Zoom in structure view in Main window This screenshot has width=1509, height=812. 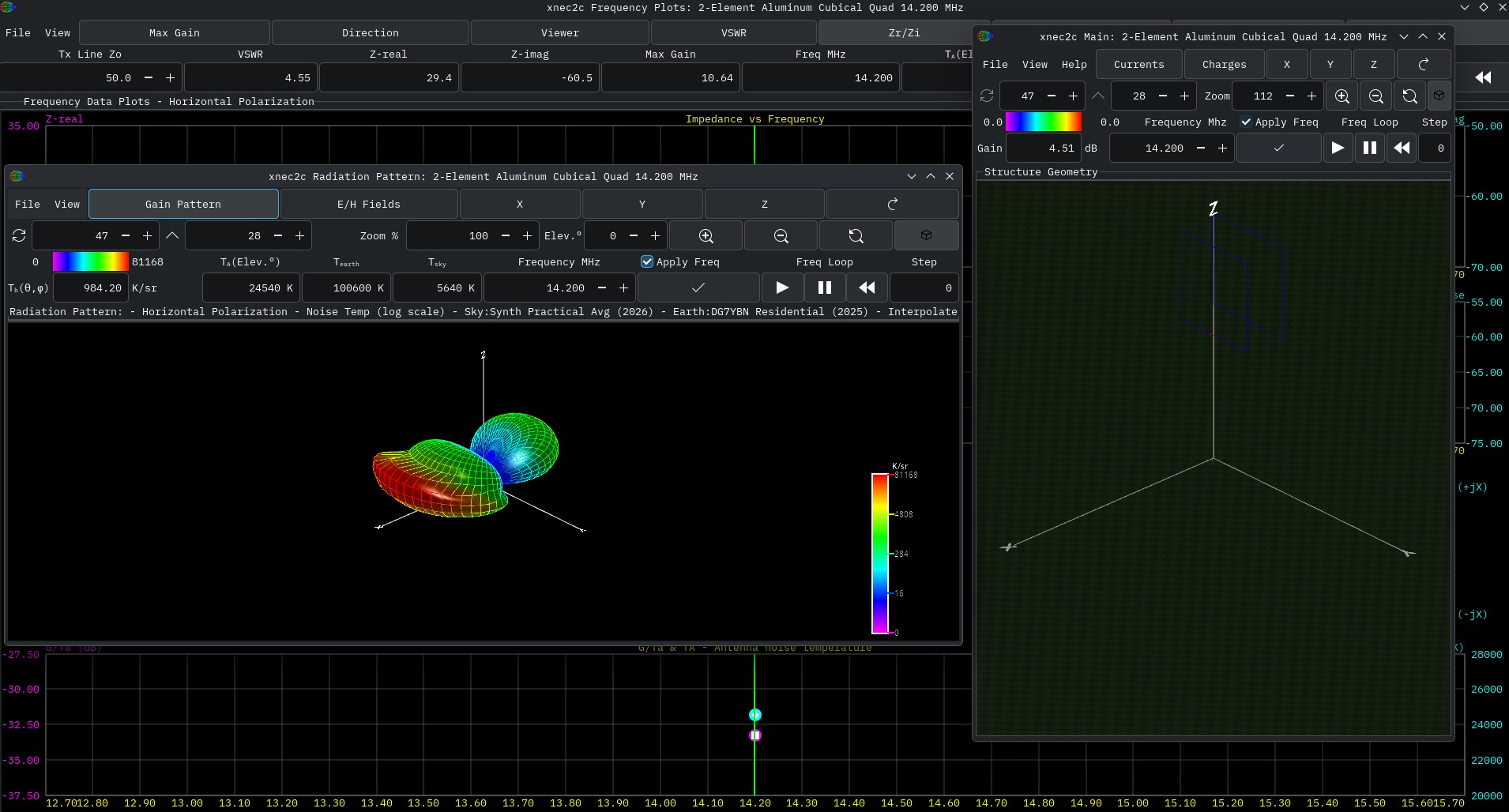pos(1342,96)
